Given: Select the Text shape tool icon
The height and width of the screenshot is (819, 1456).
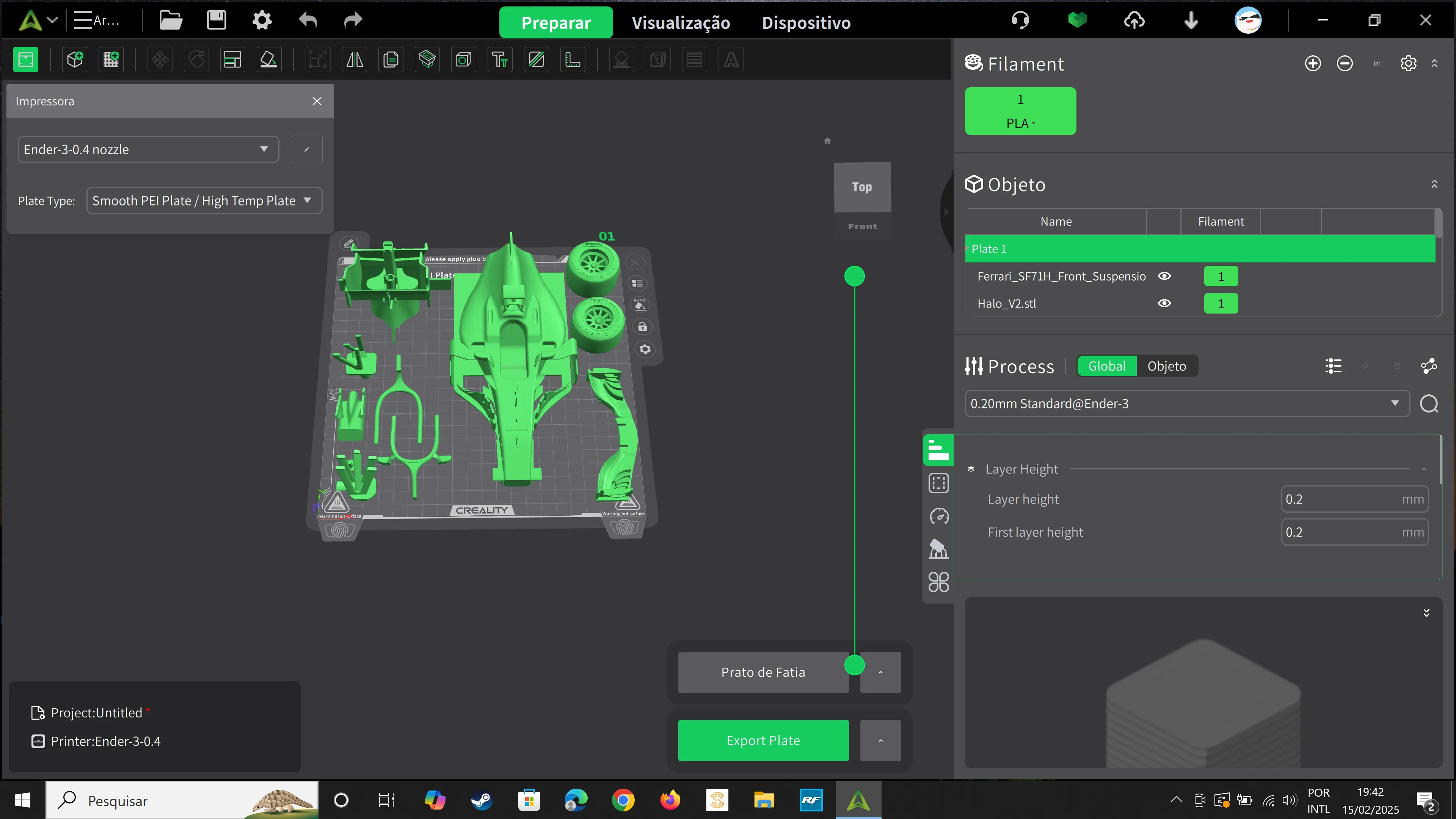Looking at the screenshot, I should click(x=500, y=60).
